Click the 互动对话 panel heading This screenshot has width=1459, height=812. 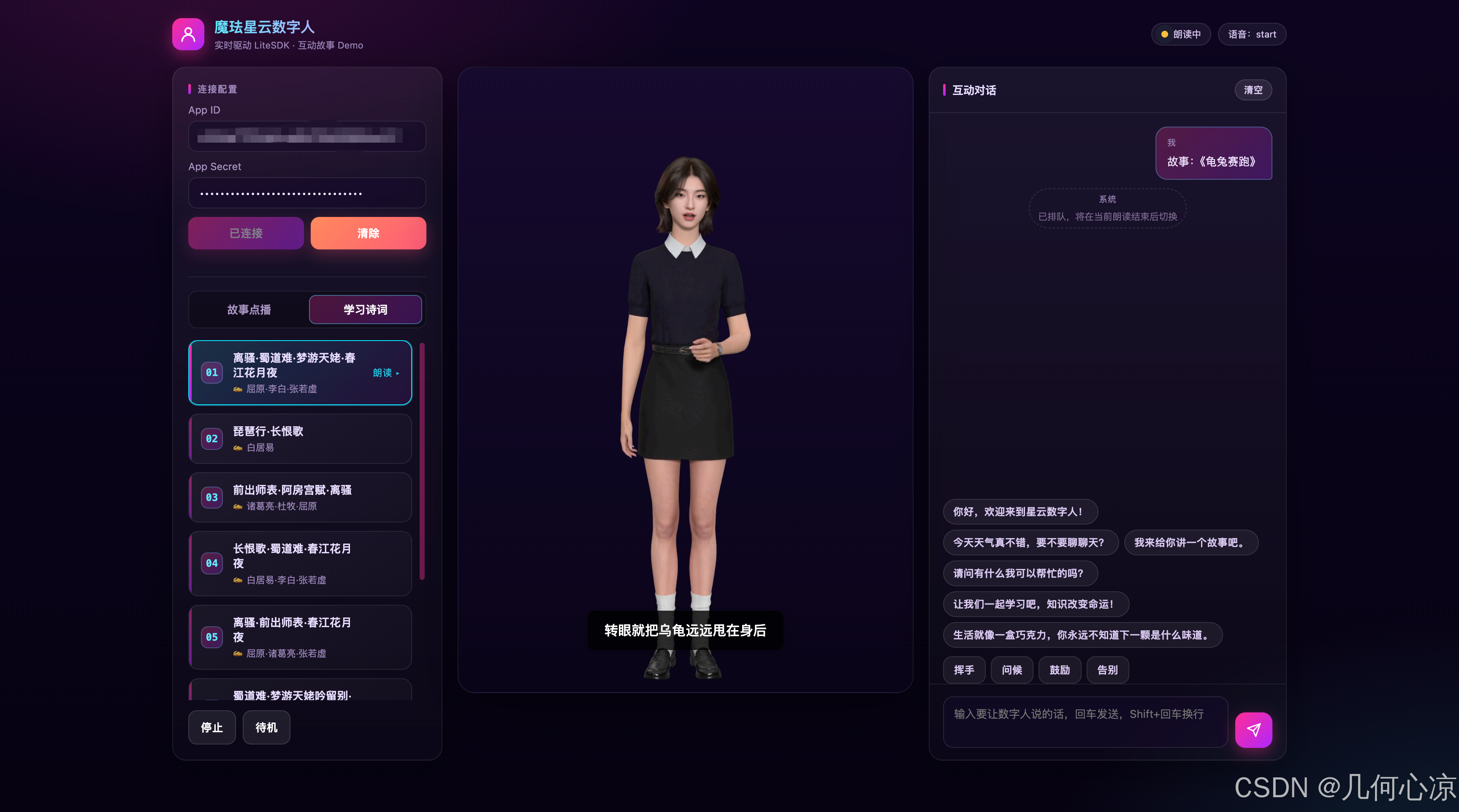tap(974, 90)
